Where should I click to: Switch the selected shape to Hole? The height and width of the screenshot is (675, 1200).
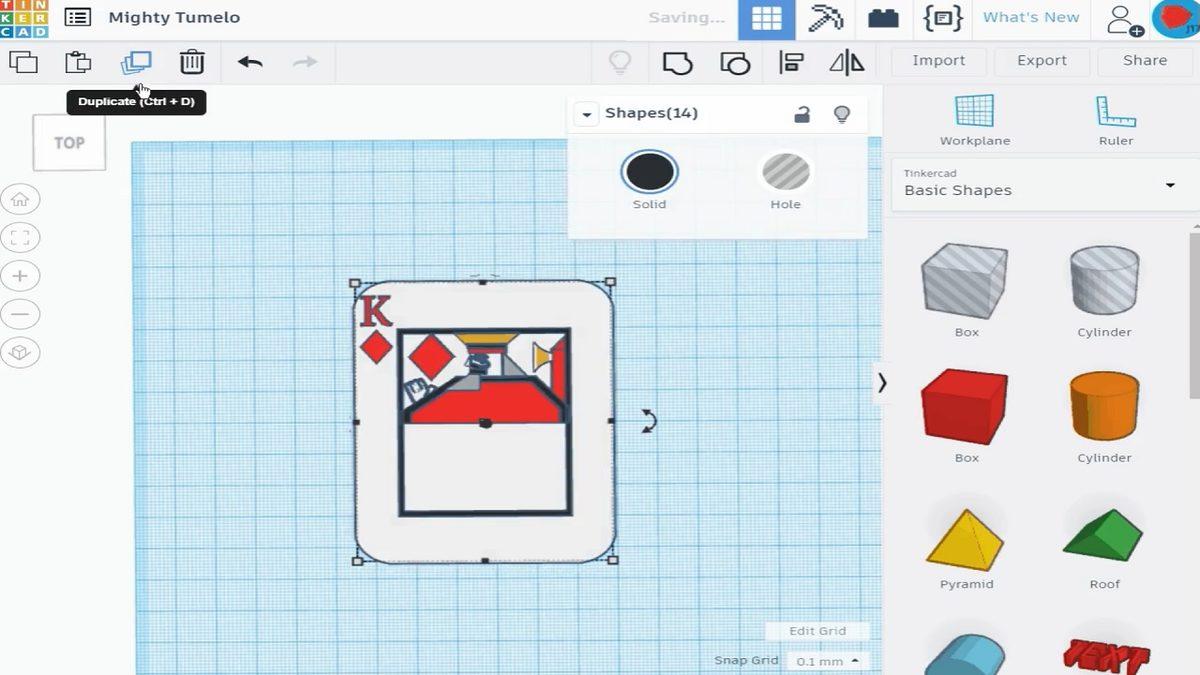(x=786, y=172)
